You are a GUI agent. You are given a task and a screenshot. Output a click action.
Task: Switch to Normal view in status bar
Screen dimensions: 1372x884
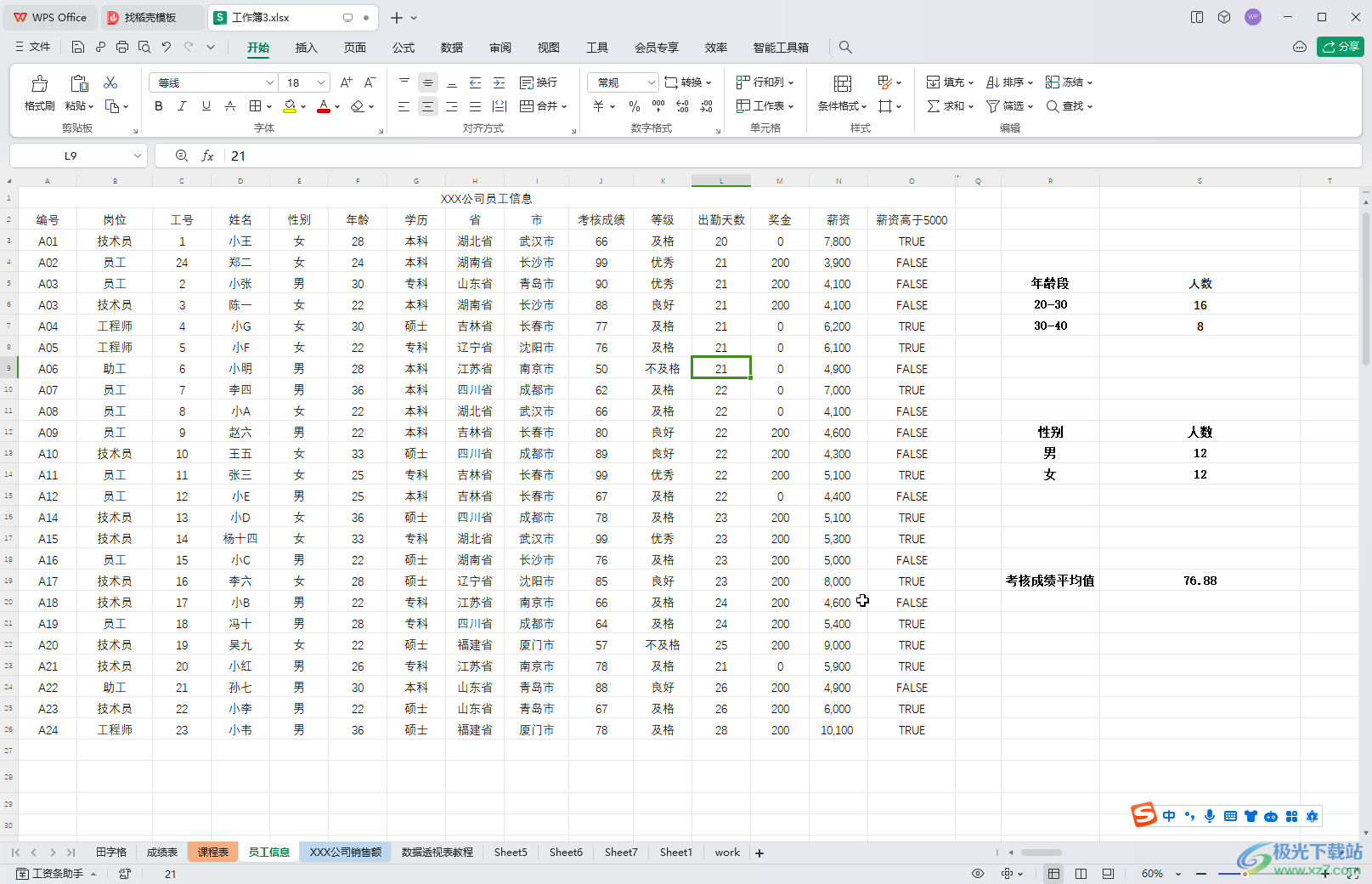(1053, 874)
